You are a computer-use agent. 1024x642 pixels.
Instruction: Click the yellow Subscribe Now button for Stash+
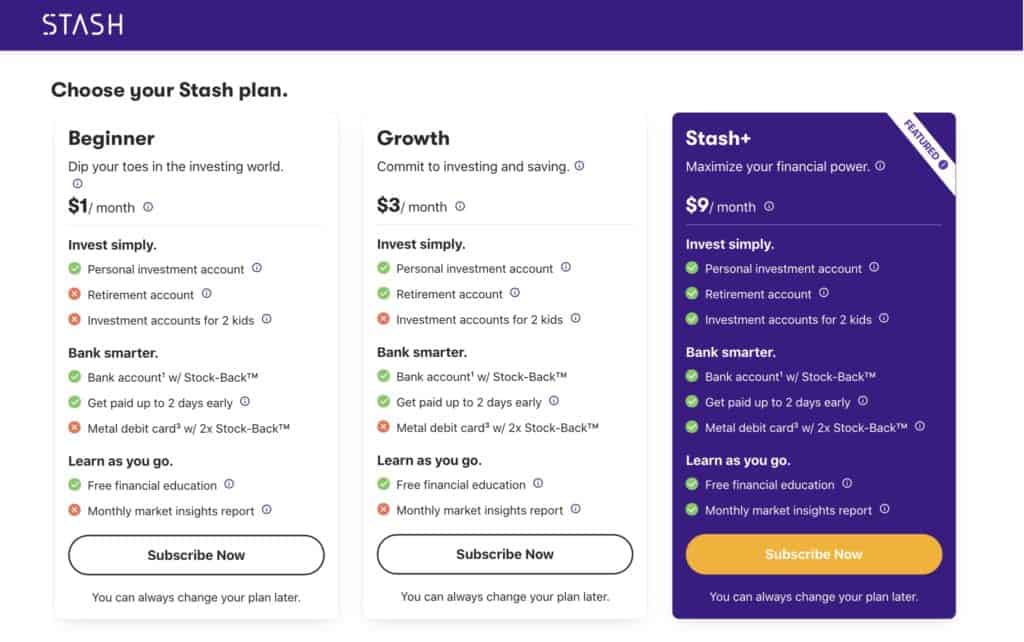(814, 554)
